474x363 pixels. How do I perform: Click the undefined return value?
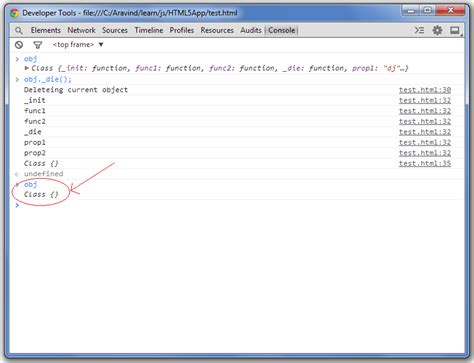pyautogui.click(x=43, y=174)
